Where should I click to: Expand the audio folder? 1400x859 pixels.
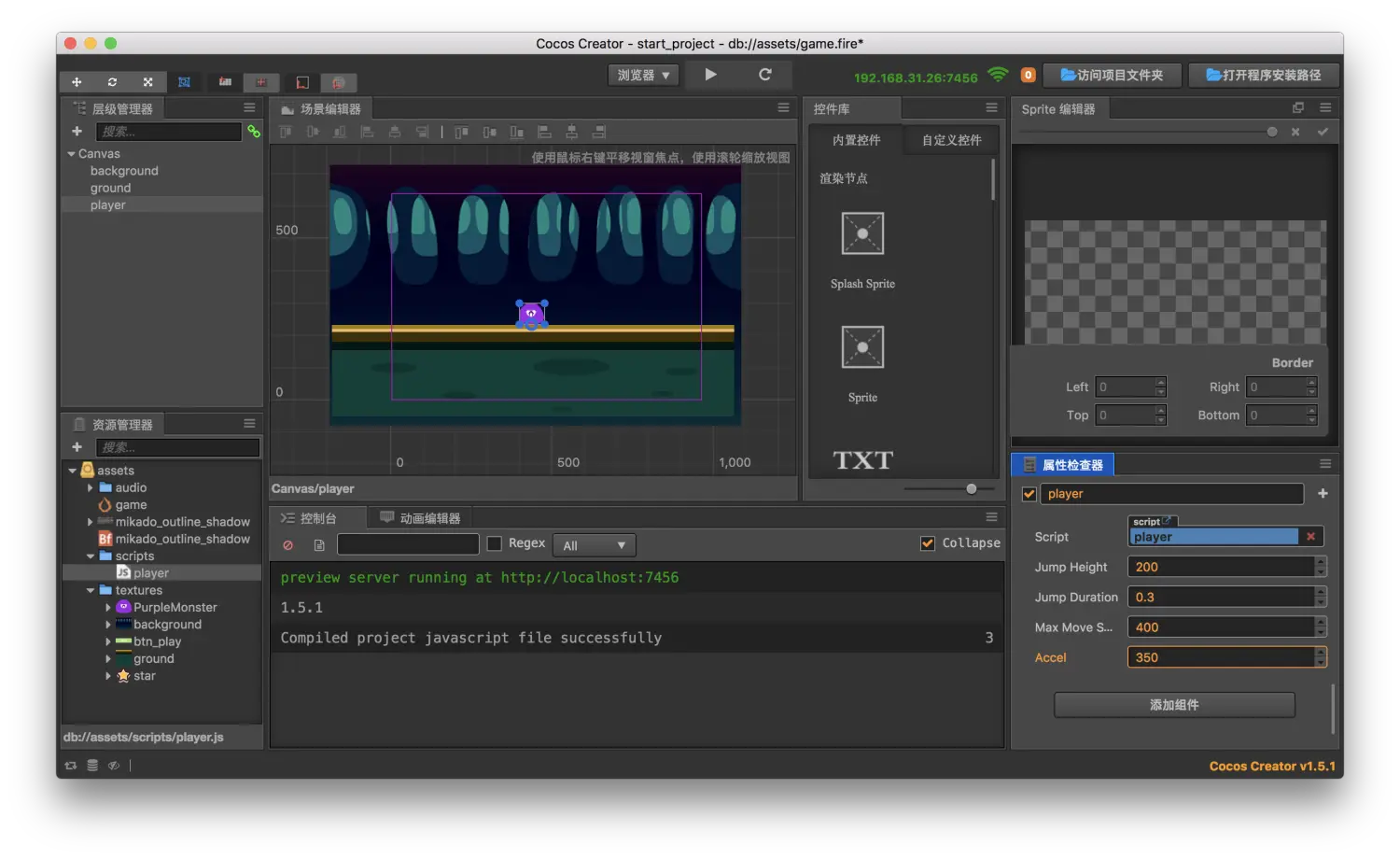point(91,487)
